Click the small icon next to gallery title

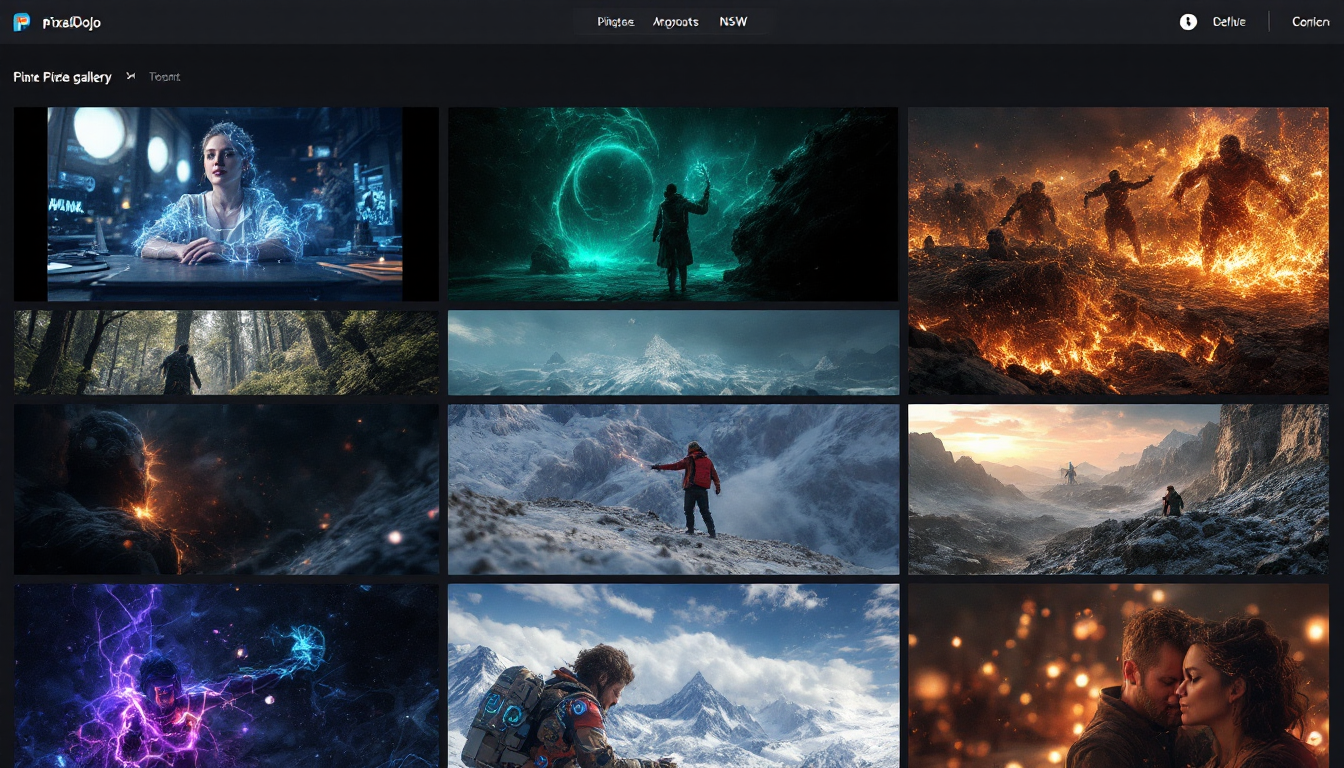131,77
